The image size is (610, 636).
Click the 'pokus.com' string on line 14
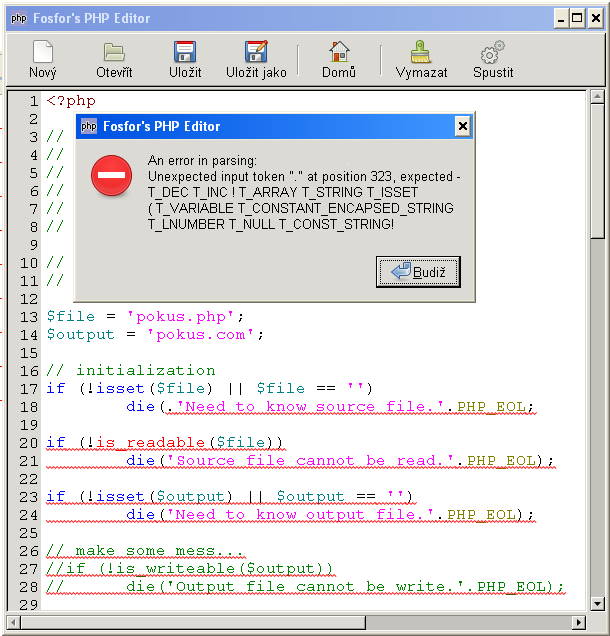(x=200, y=335)
